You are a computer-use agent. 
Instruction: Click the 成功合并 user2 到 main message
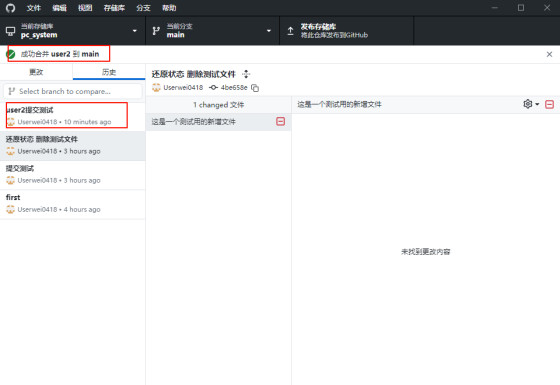pos(60,54)
